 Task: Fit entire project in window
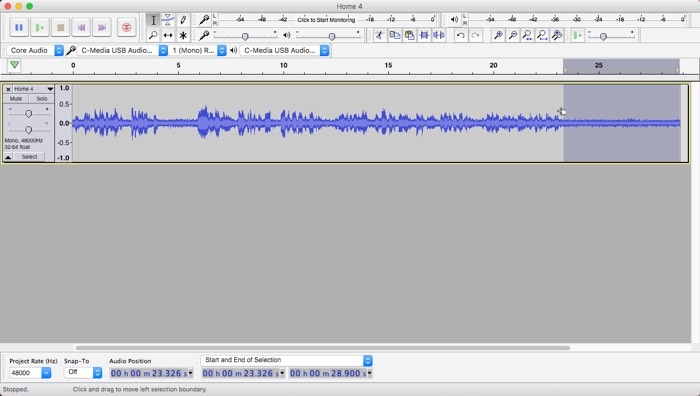542,35
